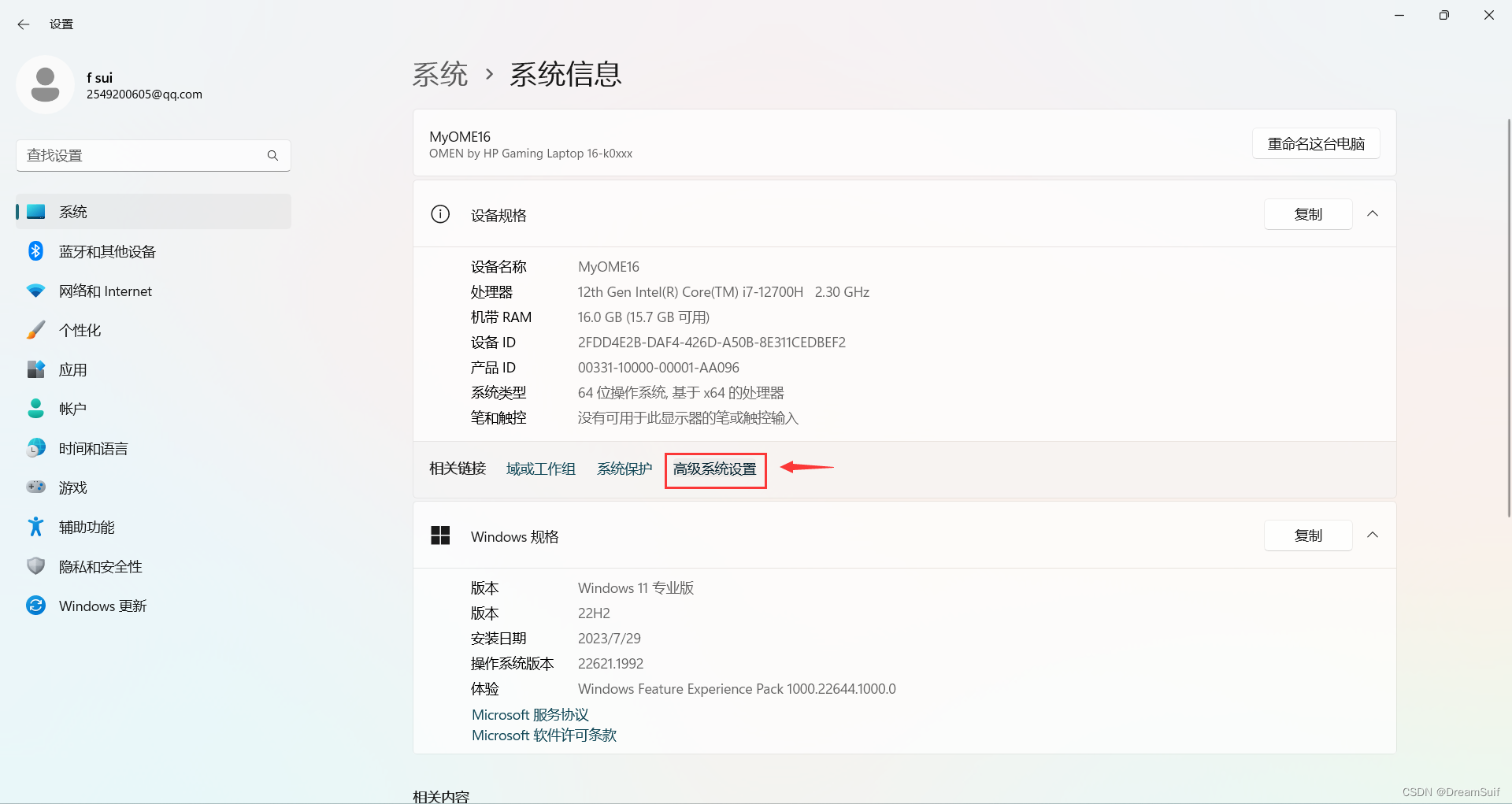Click the 辅助功能 accessibility icon
This screenshot has width=1512, height=804.
[x=36, y=527]
